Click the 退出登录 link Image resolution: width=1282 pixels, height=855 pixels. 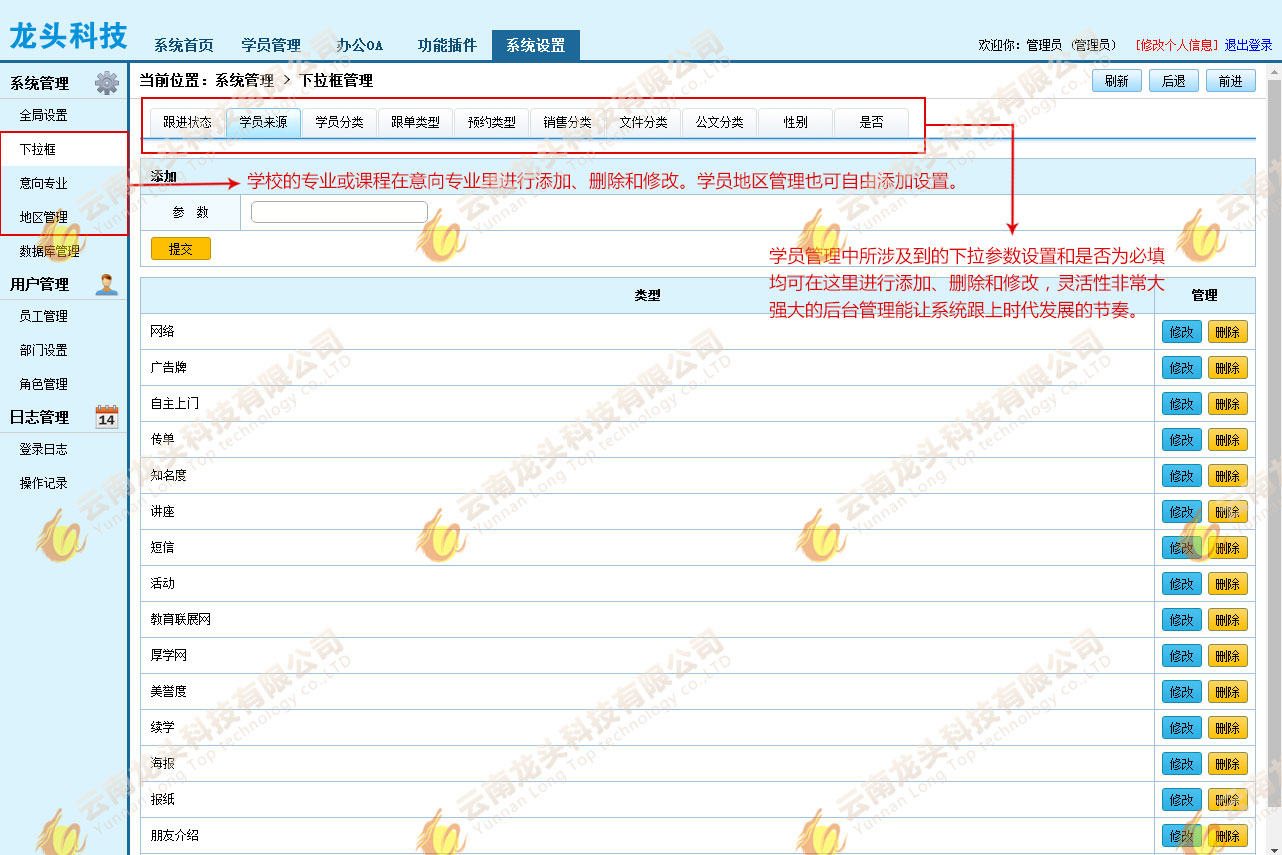[1248, 45]
